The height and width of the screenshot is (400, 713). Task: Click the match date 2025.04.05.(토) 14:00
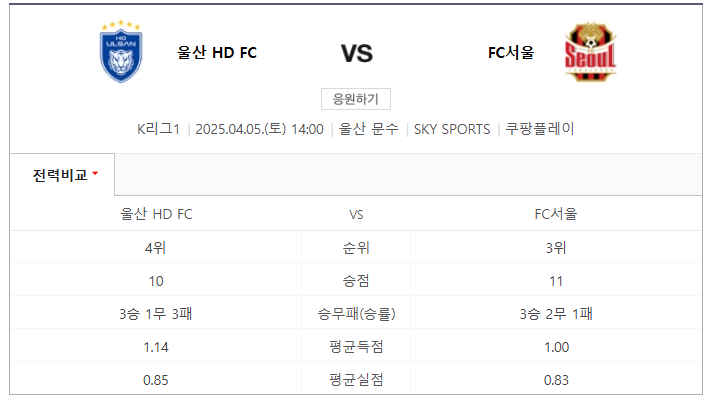[260, 129]
